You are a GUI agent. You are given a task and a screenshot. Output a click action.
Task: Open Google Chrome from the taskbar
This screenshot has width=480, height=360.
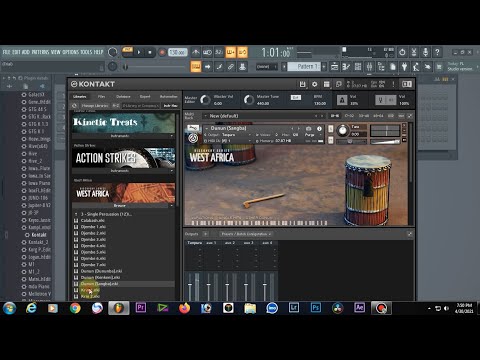pos(75,308)
